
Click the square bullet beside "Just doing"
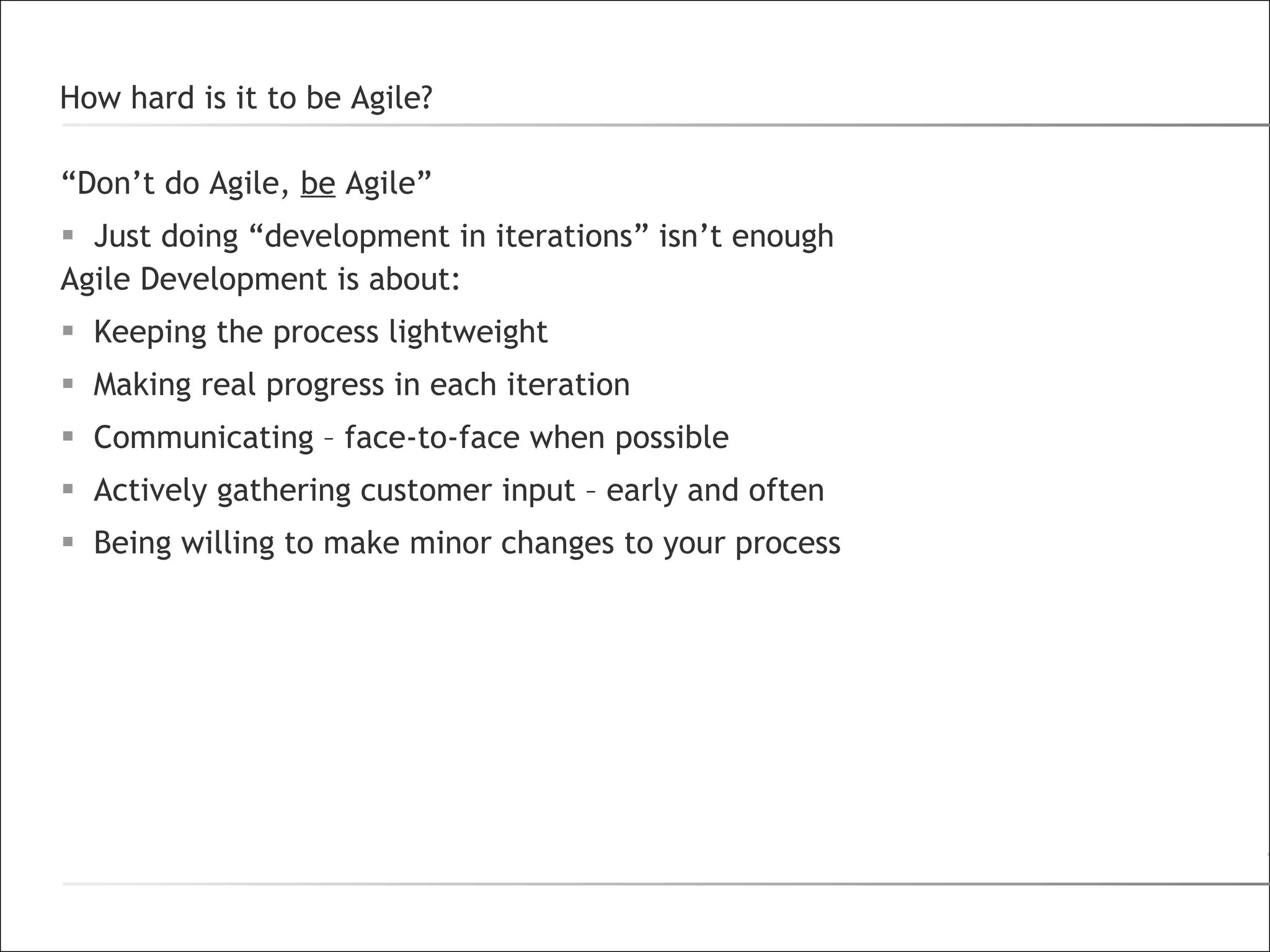click(x=68, y=235)
